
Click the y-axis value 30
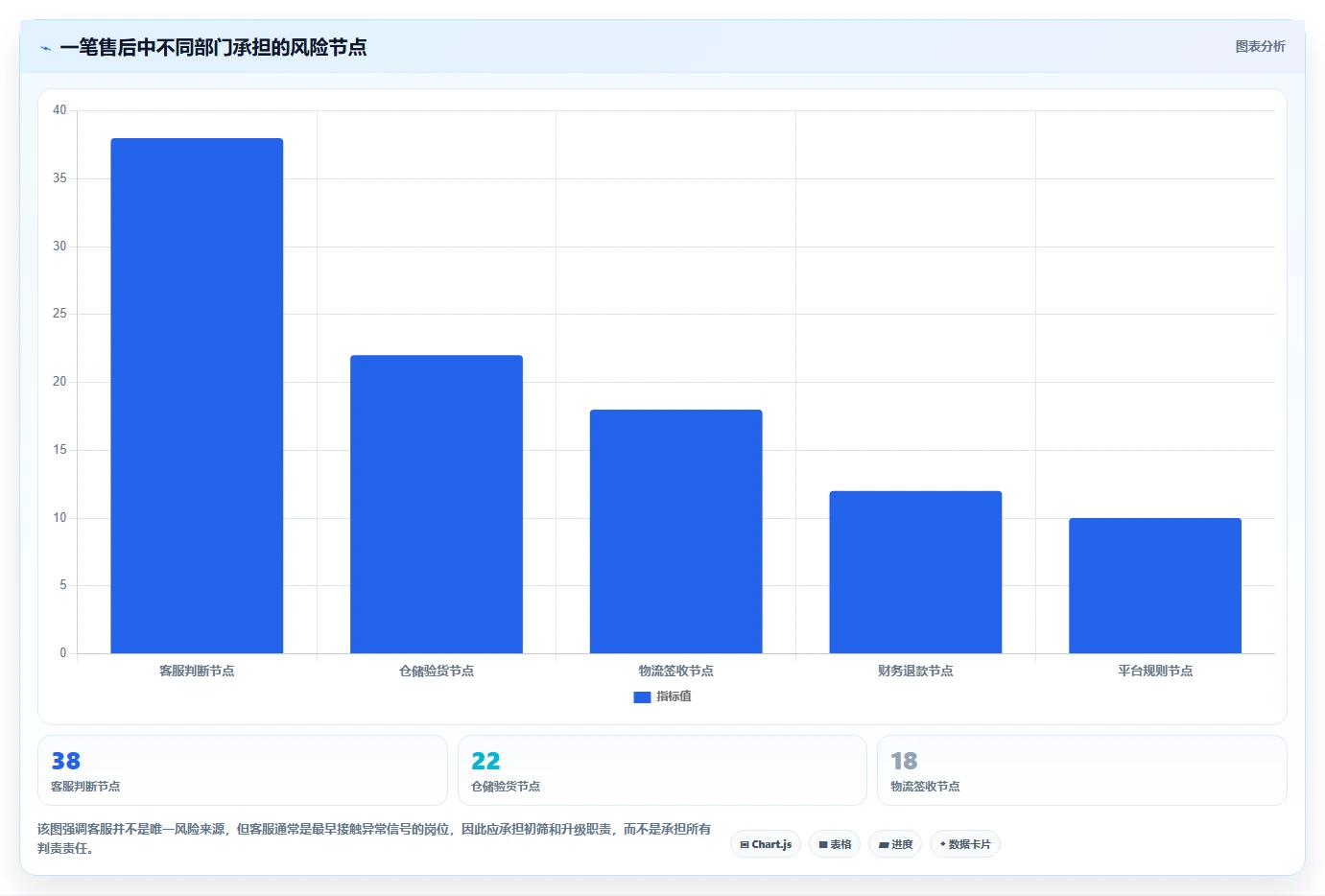coord(59,247)
